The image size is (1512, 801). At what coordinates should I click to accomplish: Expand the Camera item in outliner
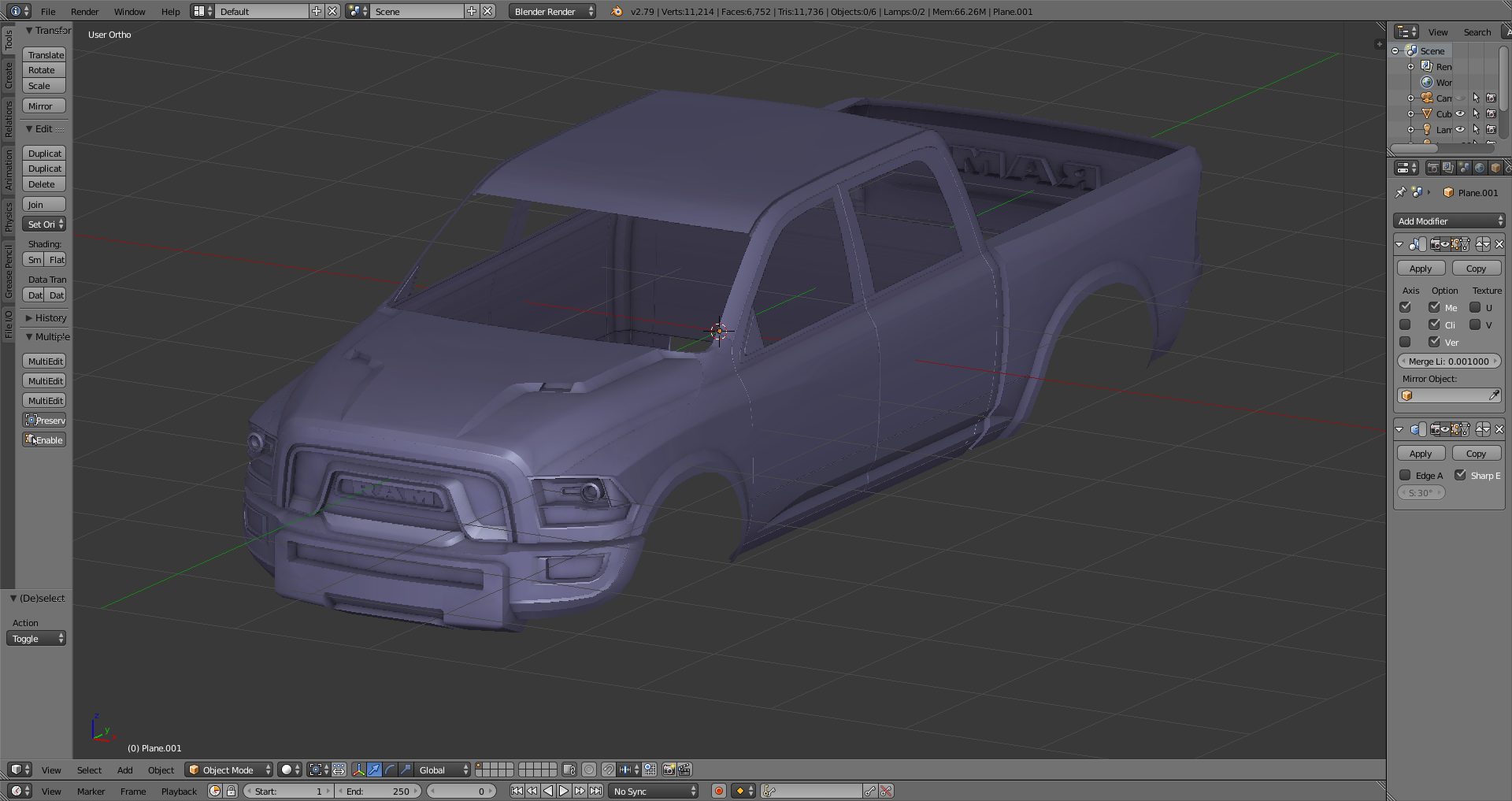pos(1411,98)
